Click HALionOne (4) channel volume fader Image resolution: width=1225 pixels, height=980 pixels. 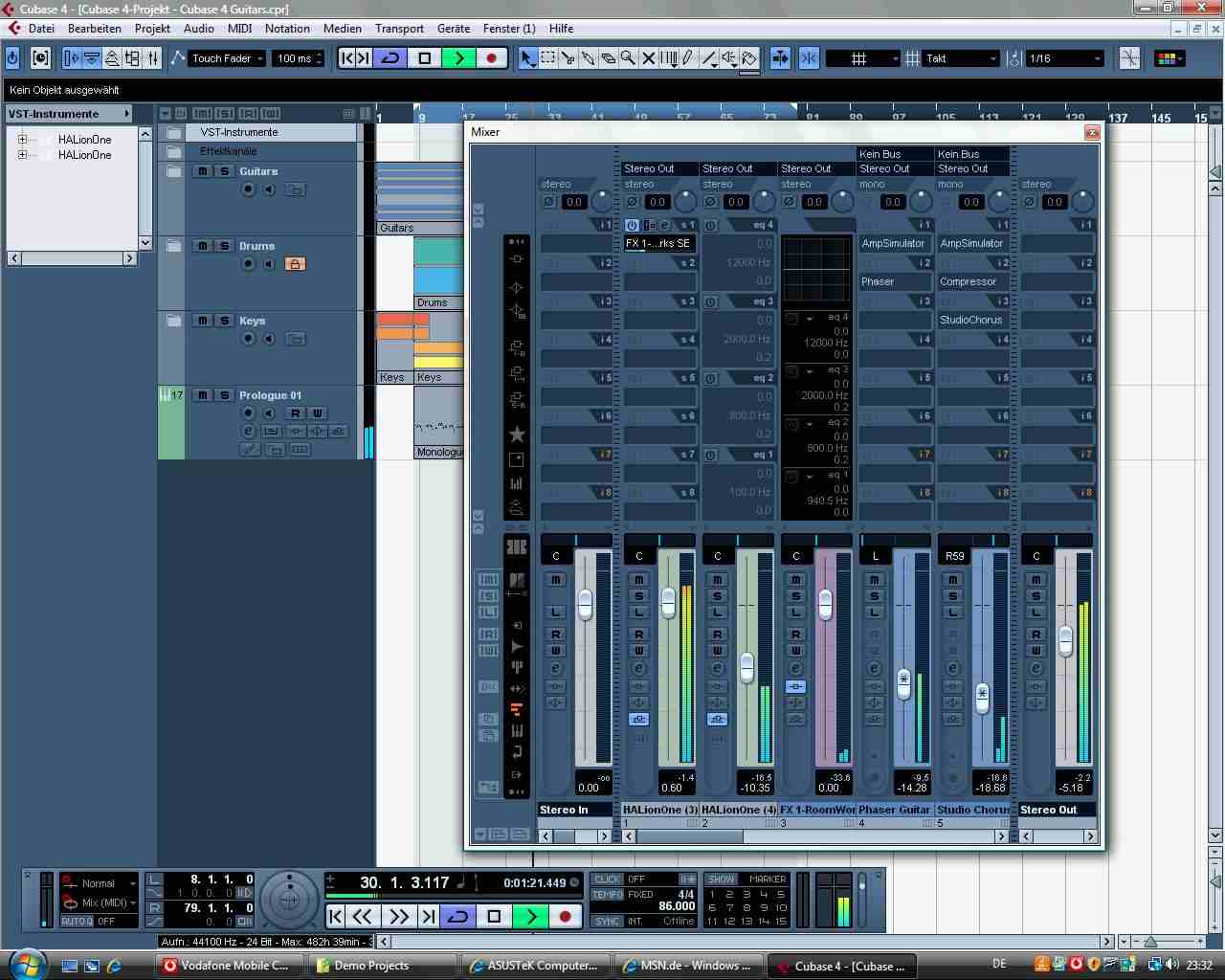coord(746,667)
